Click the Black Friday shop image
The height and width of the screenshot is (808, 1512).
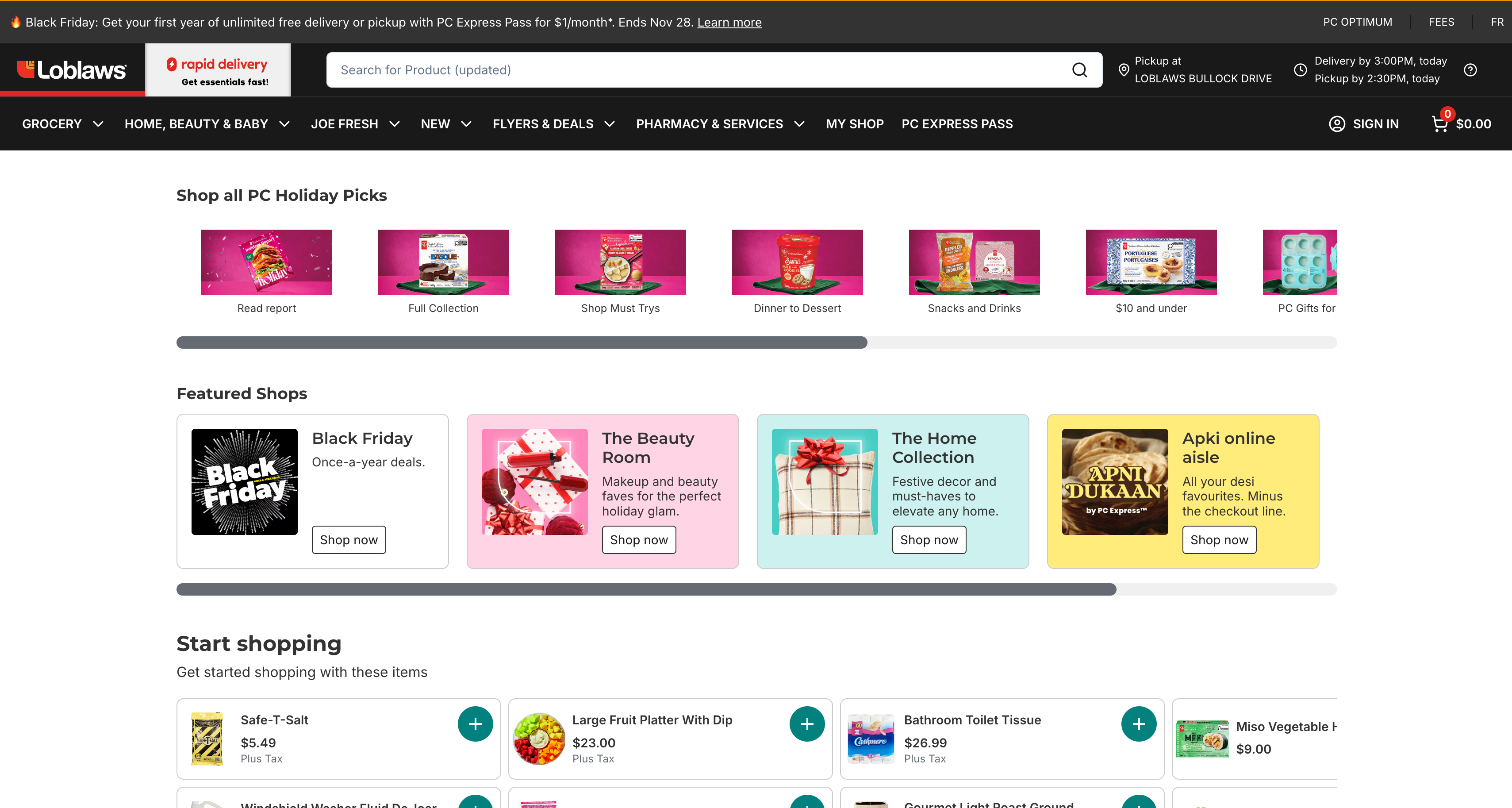[x=244, y=481]
